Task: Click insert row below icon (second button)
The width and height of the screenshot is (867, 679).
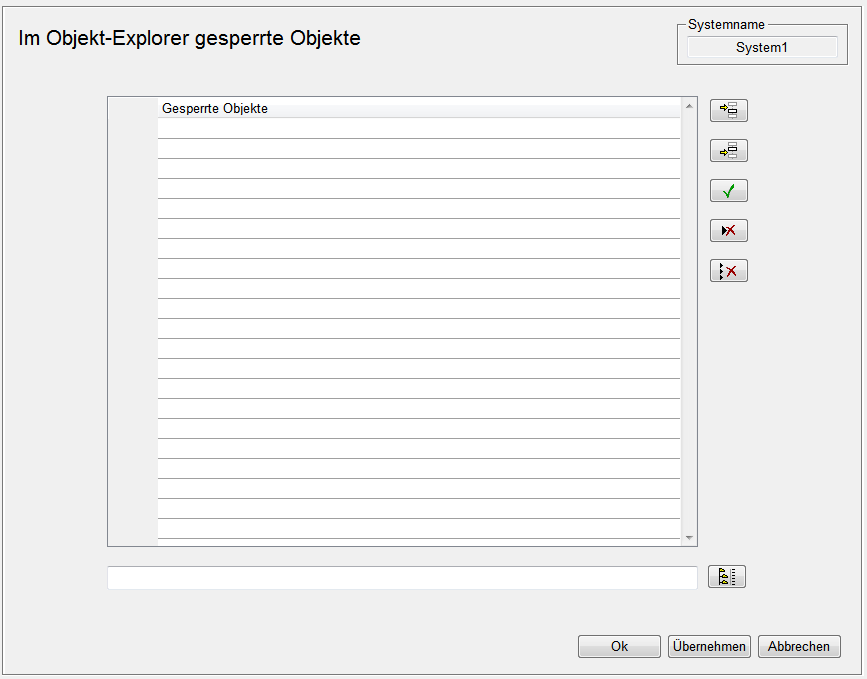Action: point(729,150)
